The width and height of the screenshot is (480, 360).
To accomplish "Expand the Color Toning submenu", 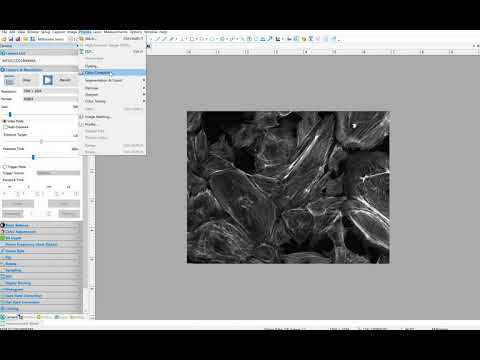I will (112, 101).
